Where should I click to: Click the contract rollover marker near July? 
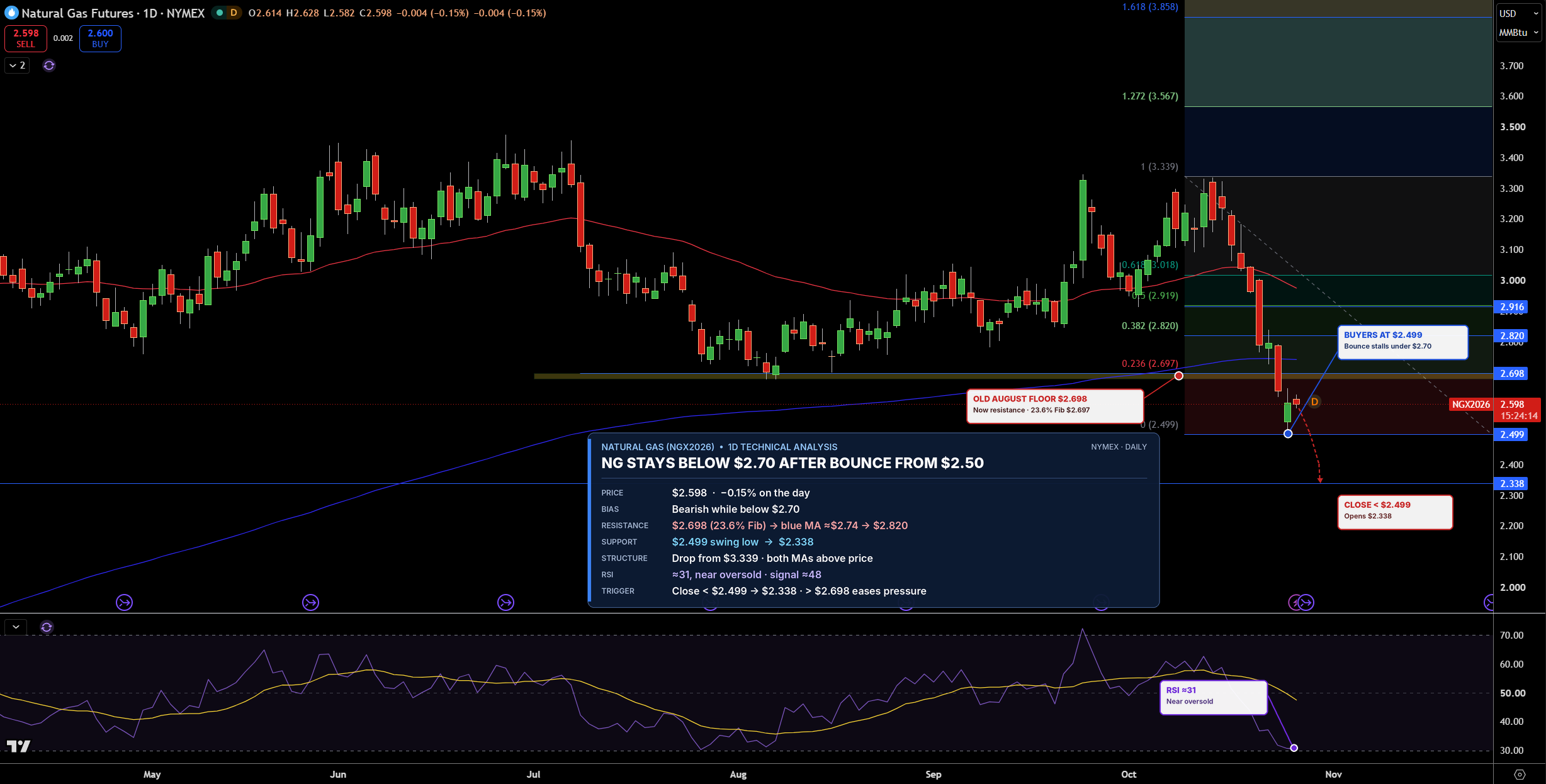coord(505,603)
